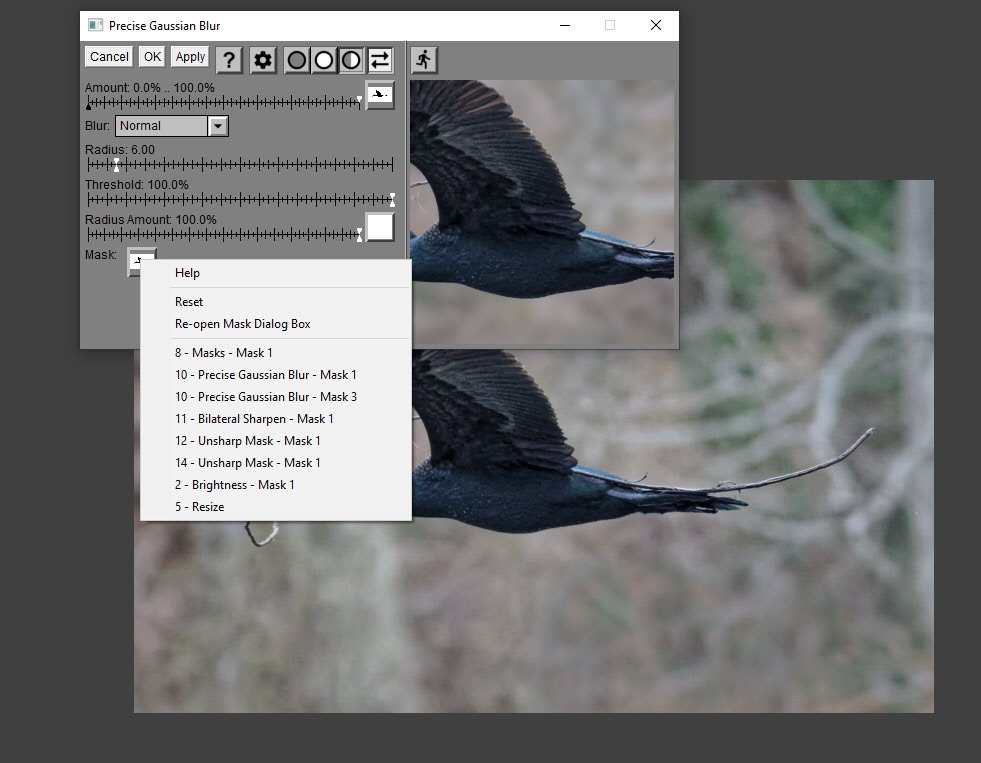981x763 pixels.
Task: Click the Radius slider track
Action: (240, 165)
